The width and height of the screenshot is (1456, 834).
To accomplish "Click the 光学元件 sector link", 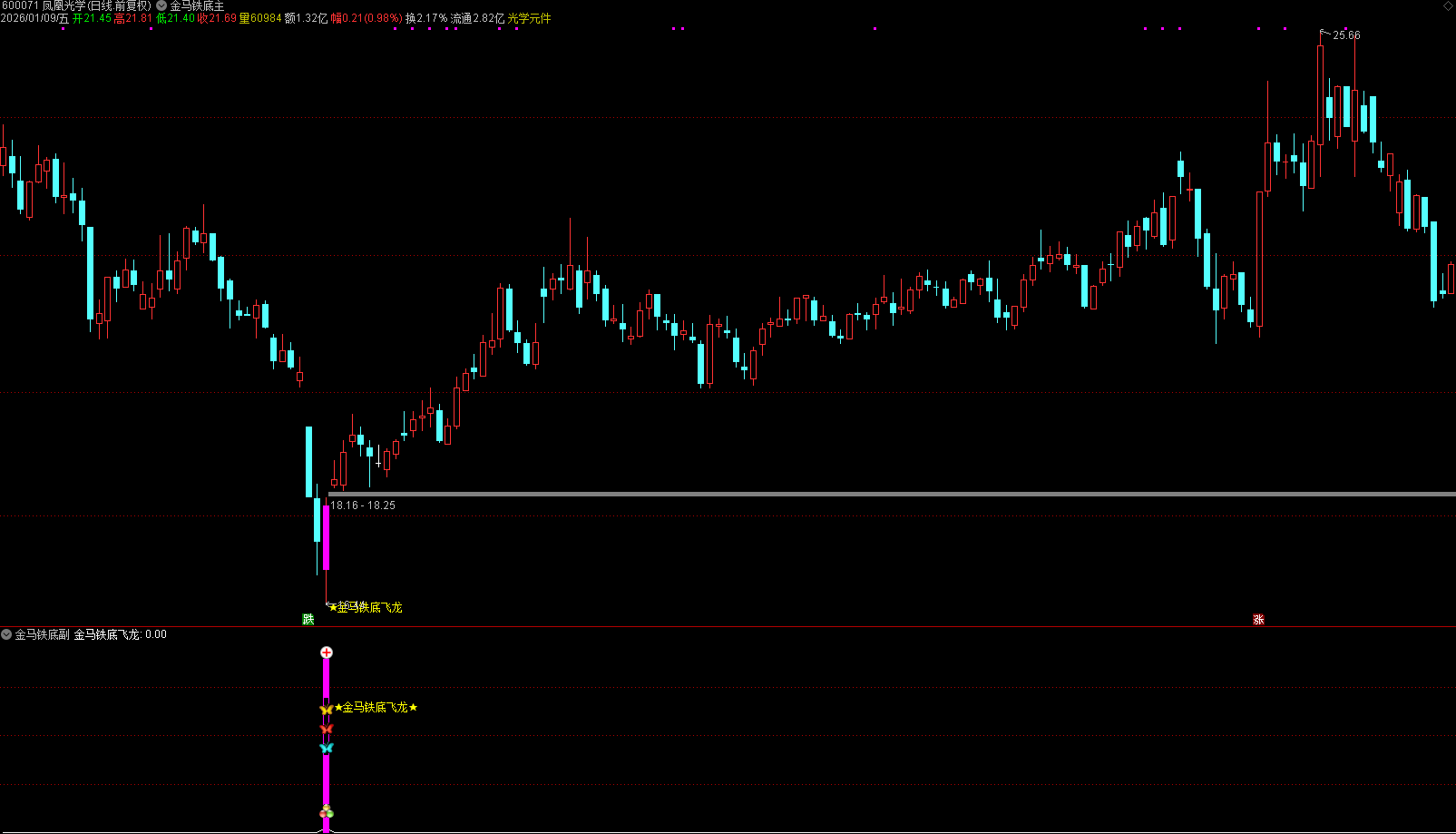I will point(529,18).
